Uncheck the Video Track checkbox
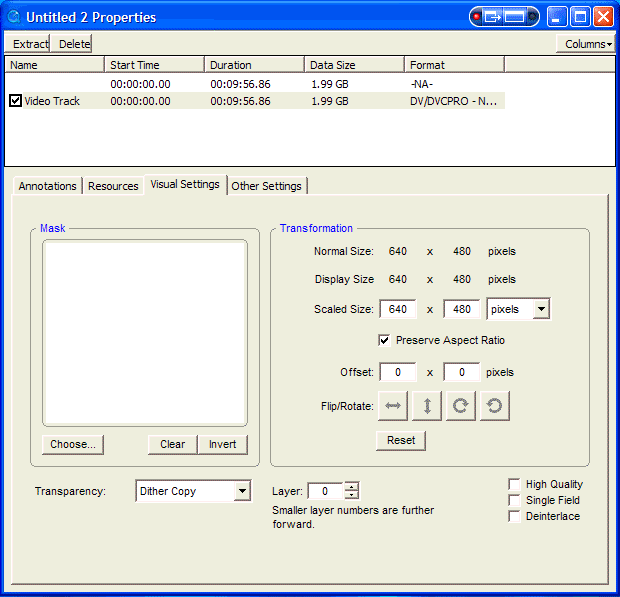The image size is (620, 597). pyautogui.click(x=15, y=101)
